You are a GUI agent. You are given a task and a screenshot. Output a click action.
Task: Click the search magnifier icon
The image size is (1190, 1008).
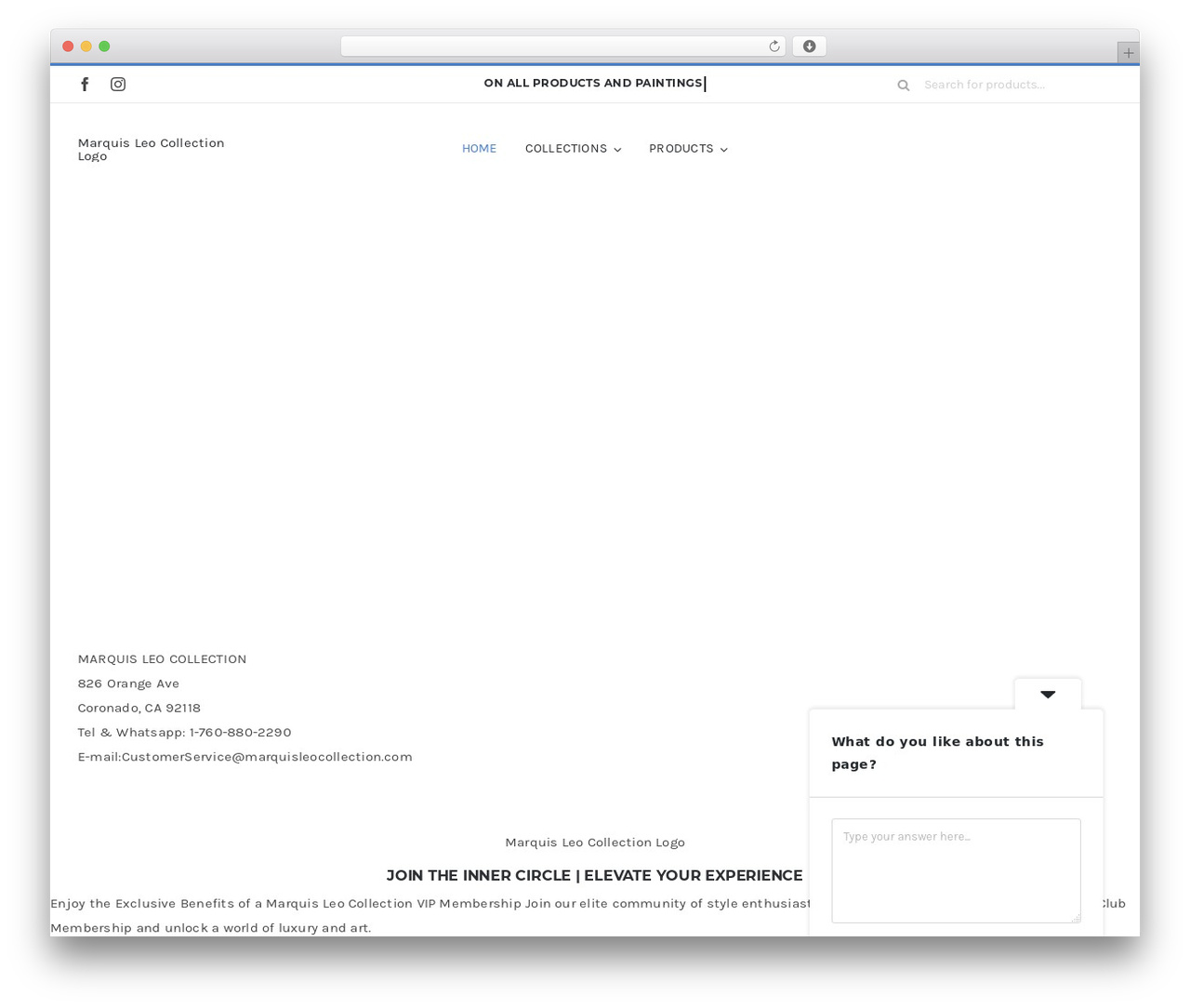[903, 86]
